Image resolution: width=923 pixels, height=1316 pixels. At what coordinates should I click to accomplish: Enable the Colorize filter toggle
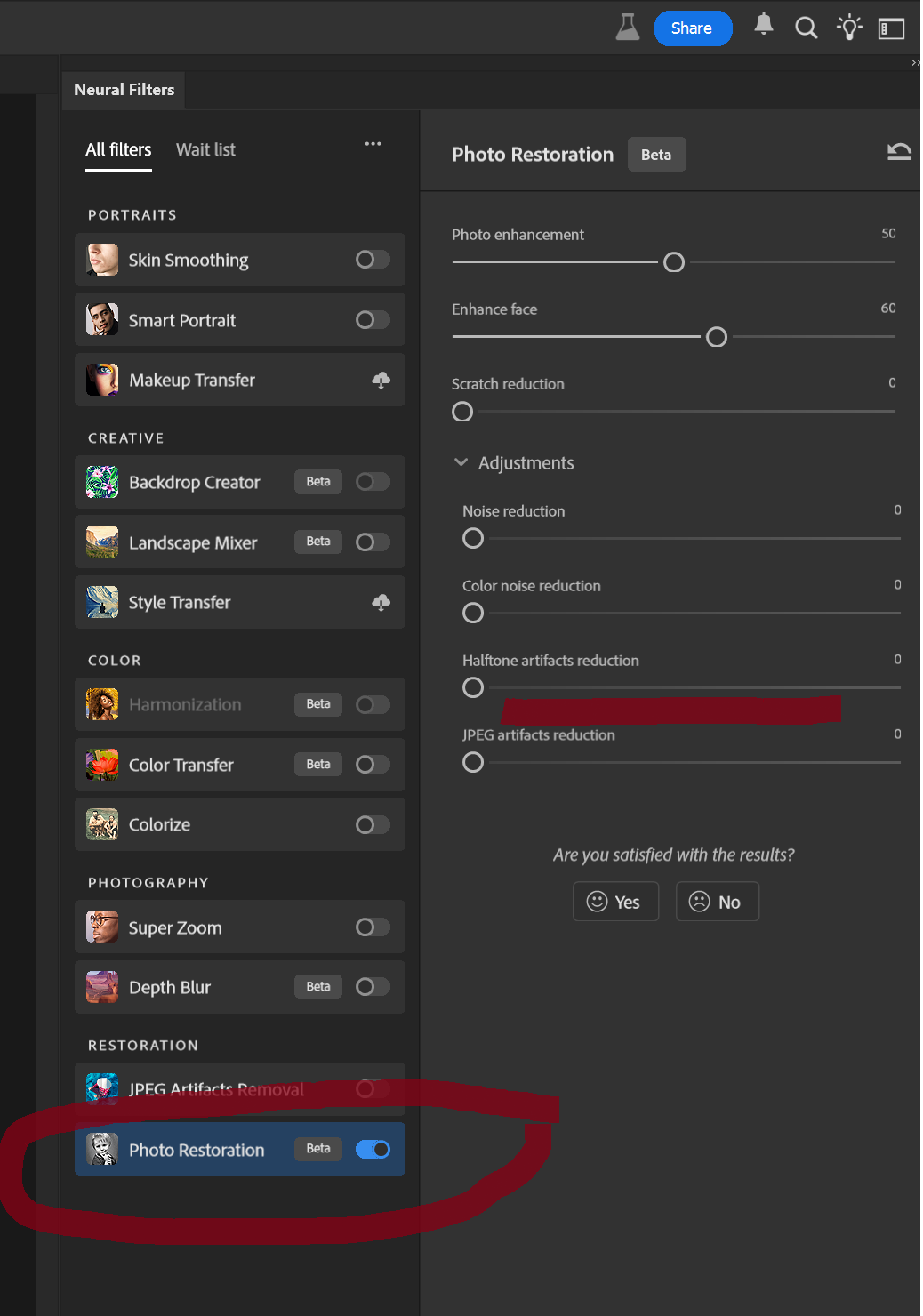(x=373, y=825)
